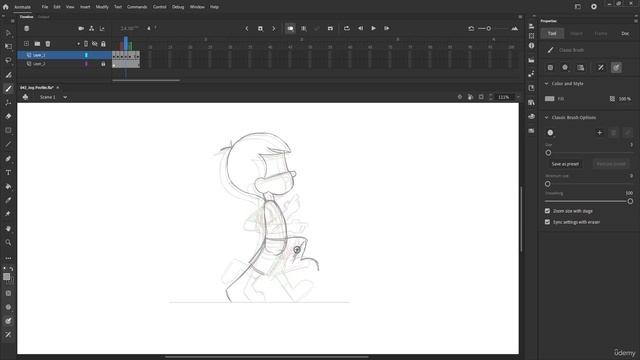Open the brush mode dropdown in Properties
This screenshot has height=360, width=640.
pyautogui.click(x=565, y=67)
